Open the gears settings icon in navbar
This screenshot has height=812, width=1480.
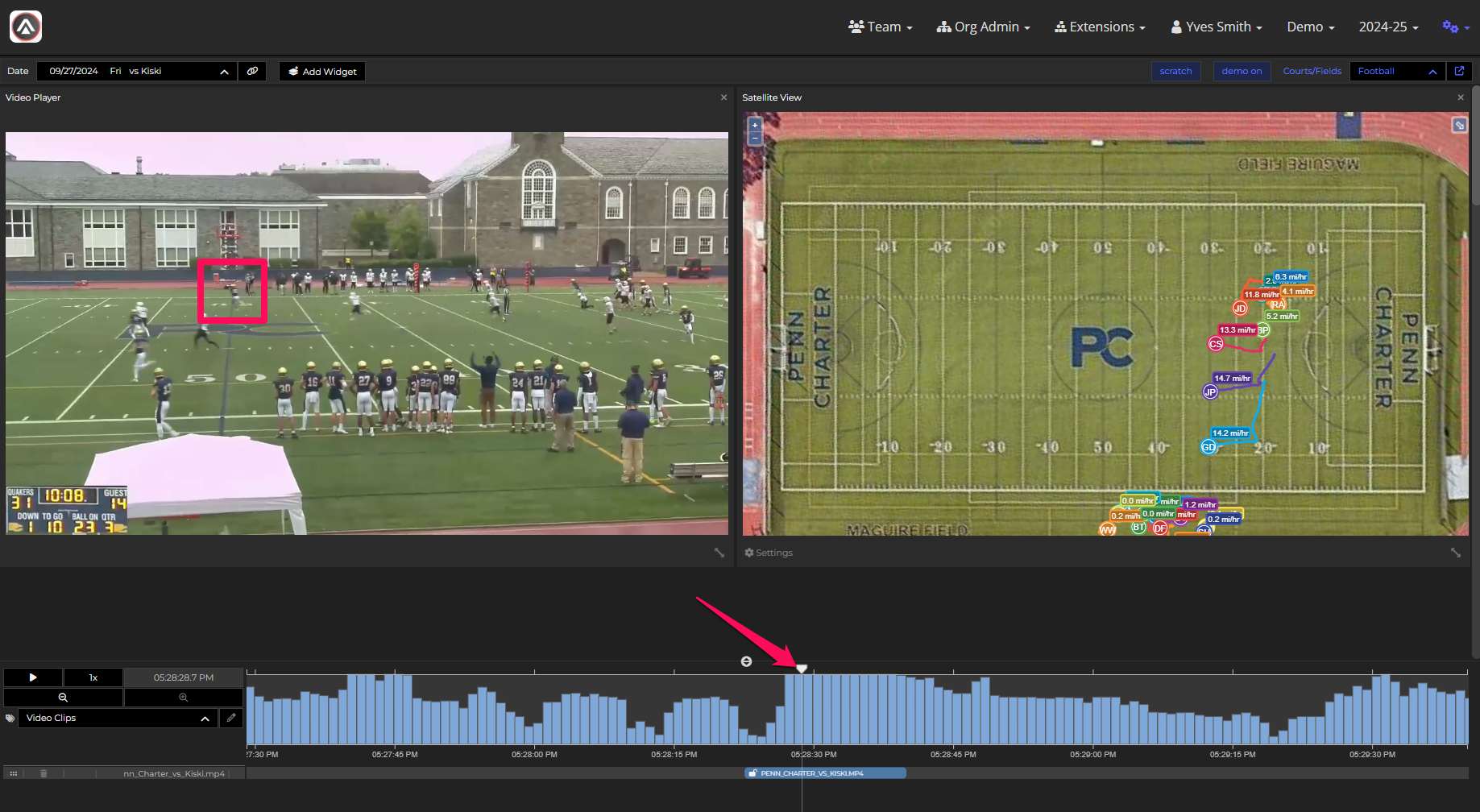point(1455,27)
